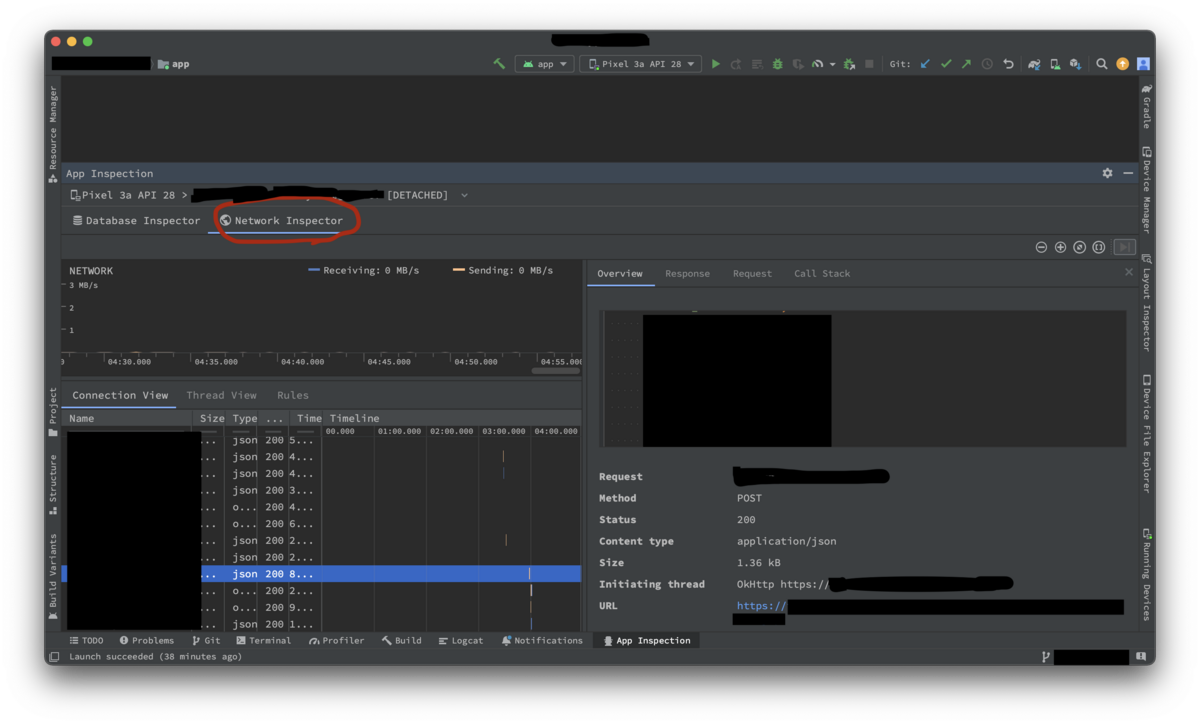Open the Logcat tool window

pos(460,641)
